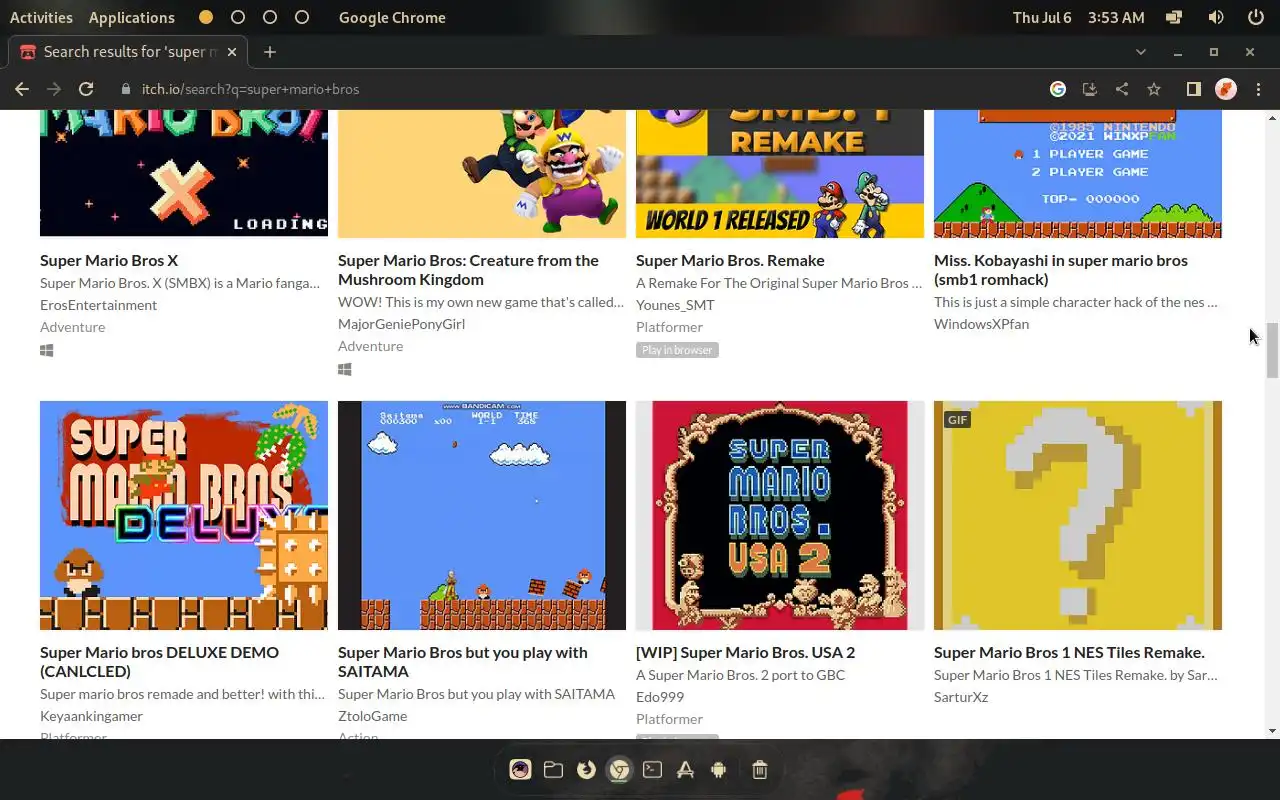
Task: Open the Chrome profile avatar
Action: click(1226, 89)
